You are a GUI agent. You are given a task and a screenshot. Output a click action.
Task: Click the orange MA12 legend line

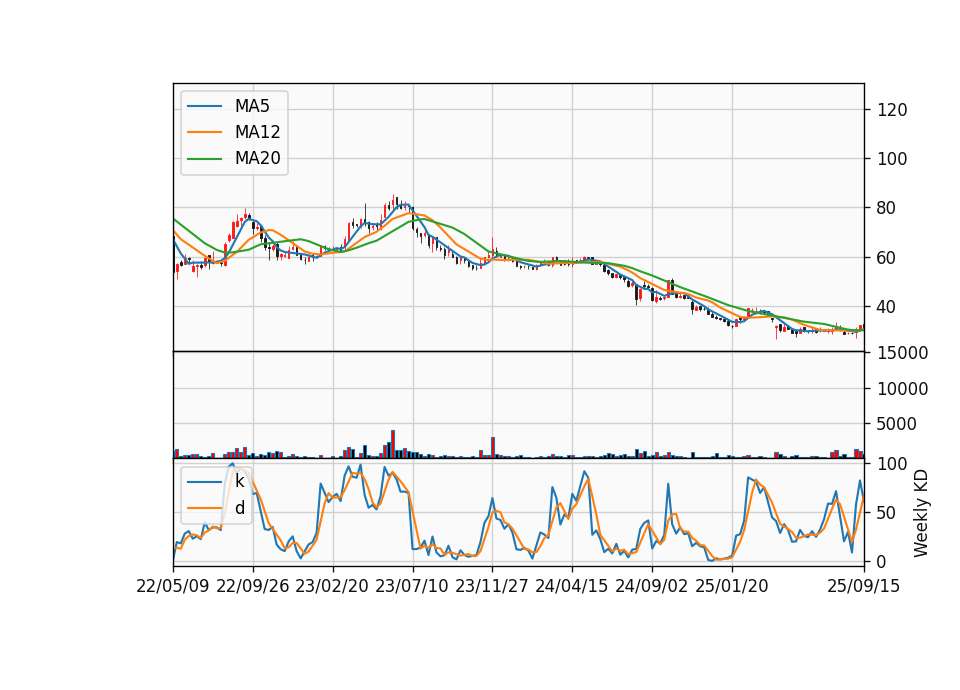pyautogui.click(x=204, y=132)
